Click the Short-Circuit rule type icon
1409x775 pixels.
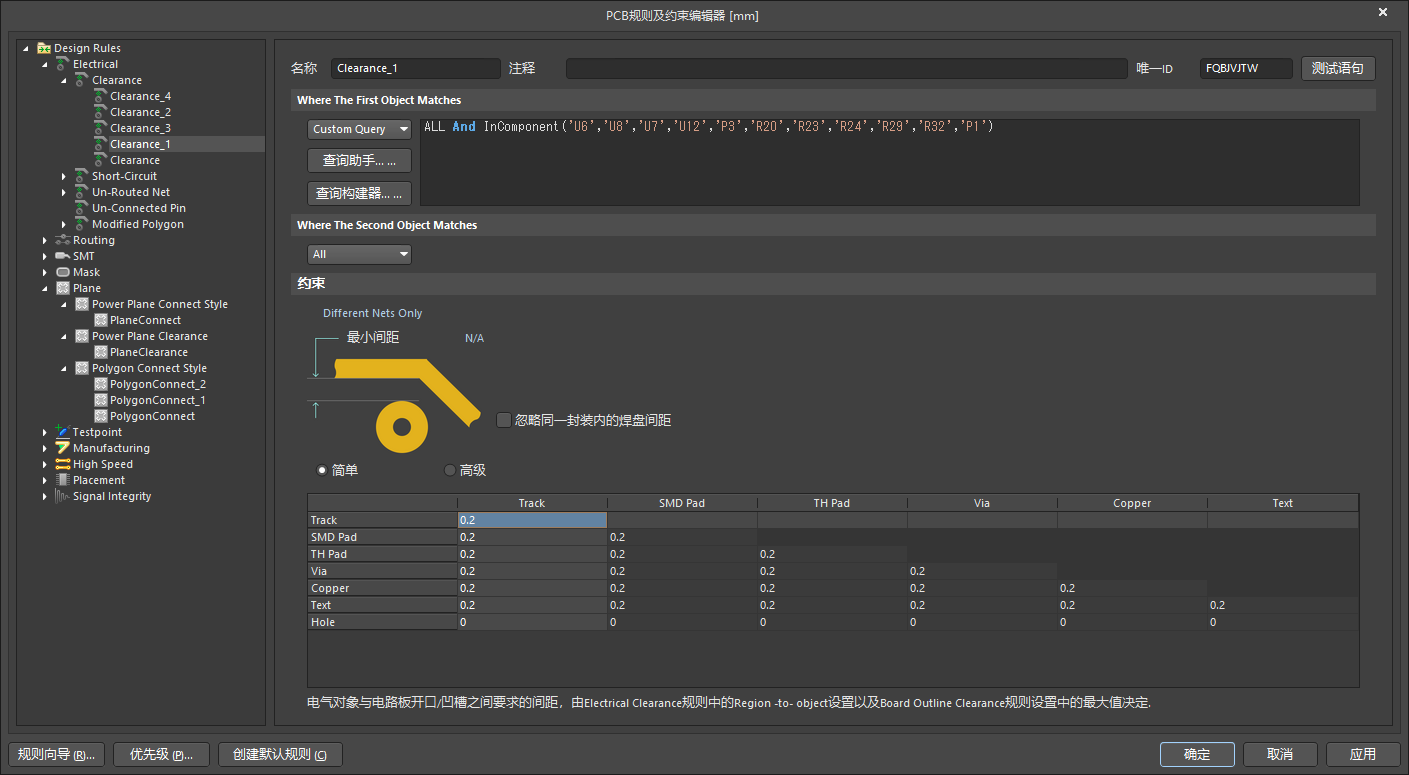coord(82,176)
